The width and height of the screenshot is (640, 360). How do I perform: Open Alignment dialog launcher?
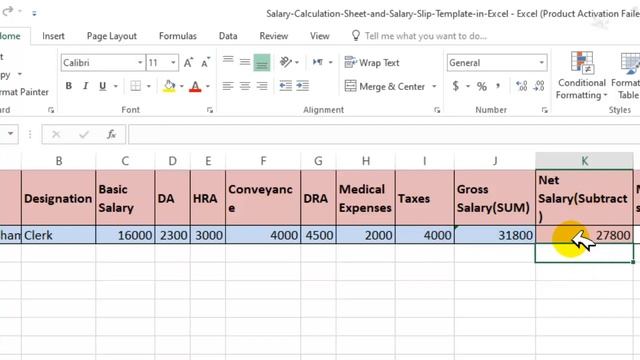437,110
